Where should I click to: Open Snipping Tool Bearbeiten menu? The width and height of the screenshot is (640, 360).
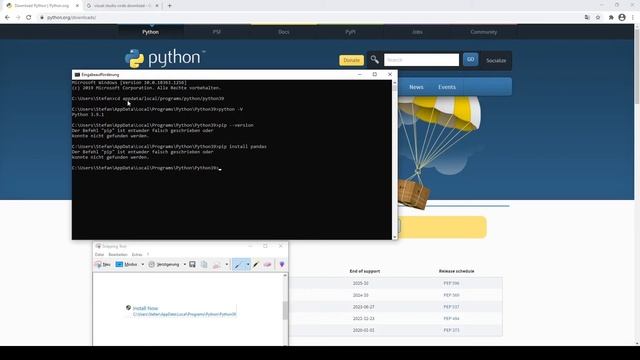pyautogui.click(x=118, y=255)
